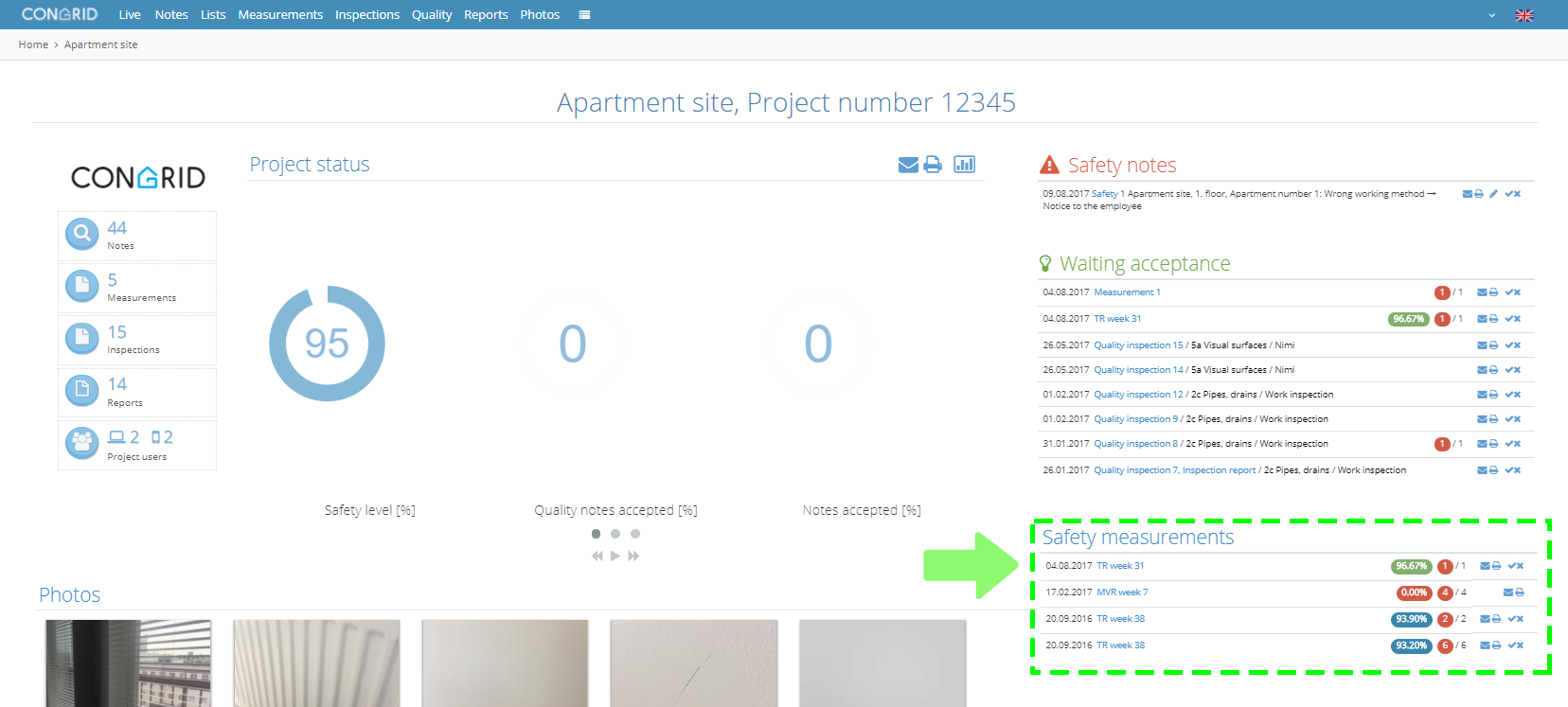Expand the user dropdown arrow in header

1492,15
